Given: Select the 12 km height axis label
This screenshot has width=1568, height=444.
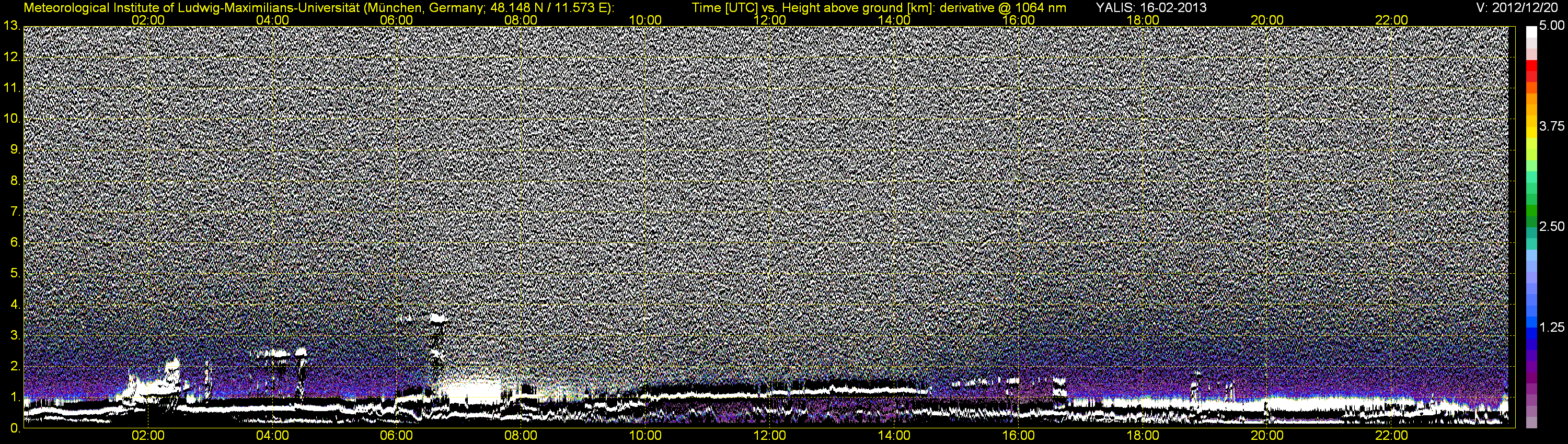Looking at the screenshot, I should 11,57.
